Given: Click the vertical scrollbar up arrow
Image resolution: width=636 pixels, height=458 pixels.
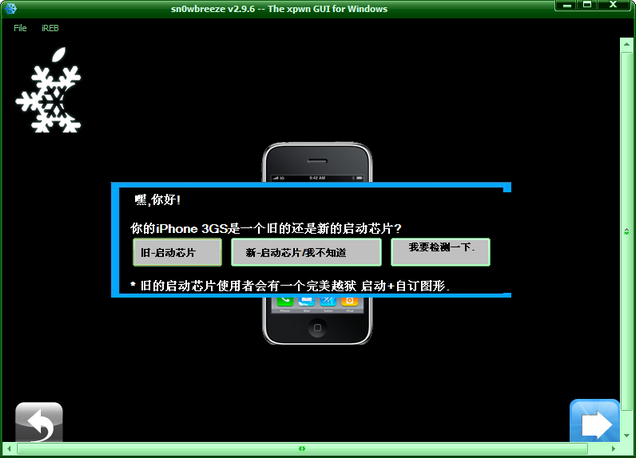Looking at the screenshot, I should pos(626,44).
